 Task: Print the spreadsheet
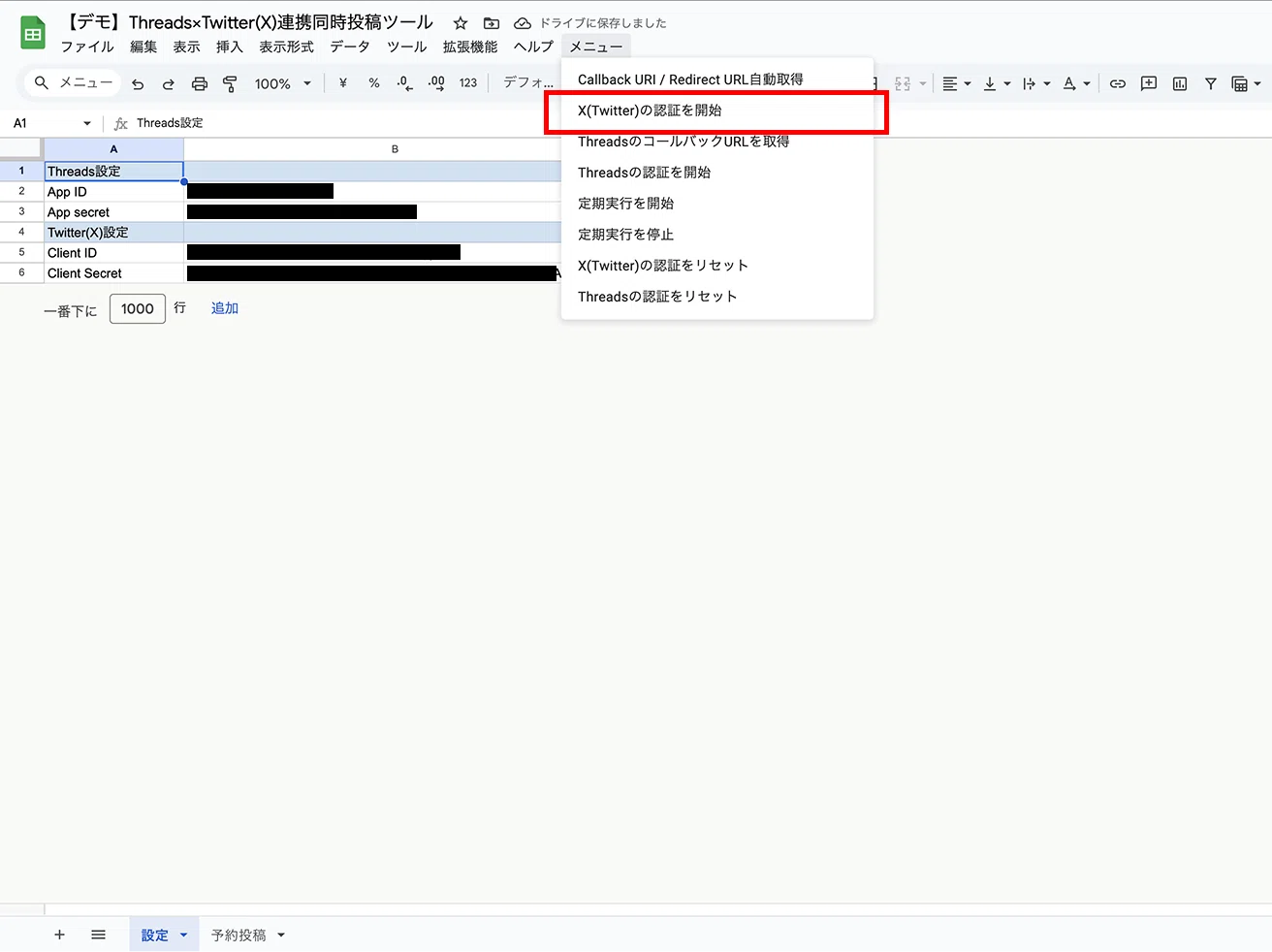(x=200, y=84)
